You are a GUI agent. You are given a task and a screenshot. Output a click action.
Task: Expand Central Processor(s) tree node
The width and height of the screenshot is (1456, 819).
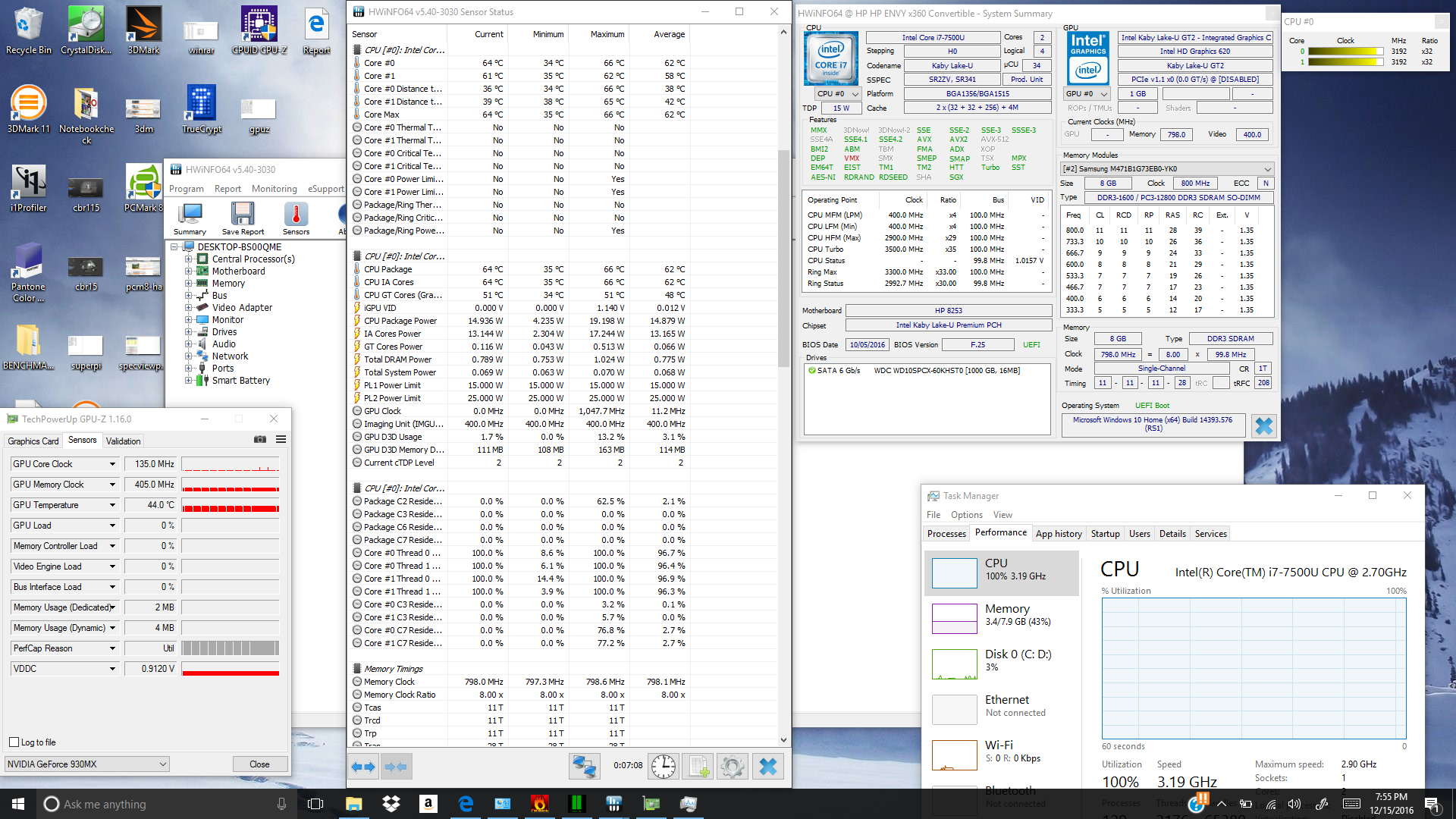(x=188, y=259)
